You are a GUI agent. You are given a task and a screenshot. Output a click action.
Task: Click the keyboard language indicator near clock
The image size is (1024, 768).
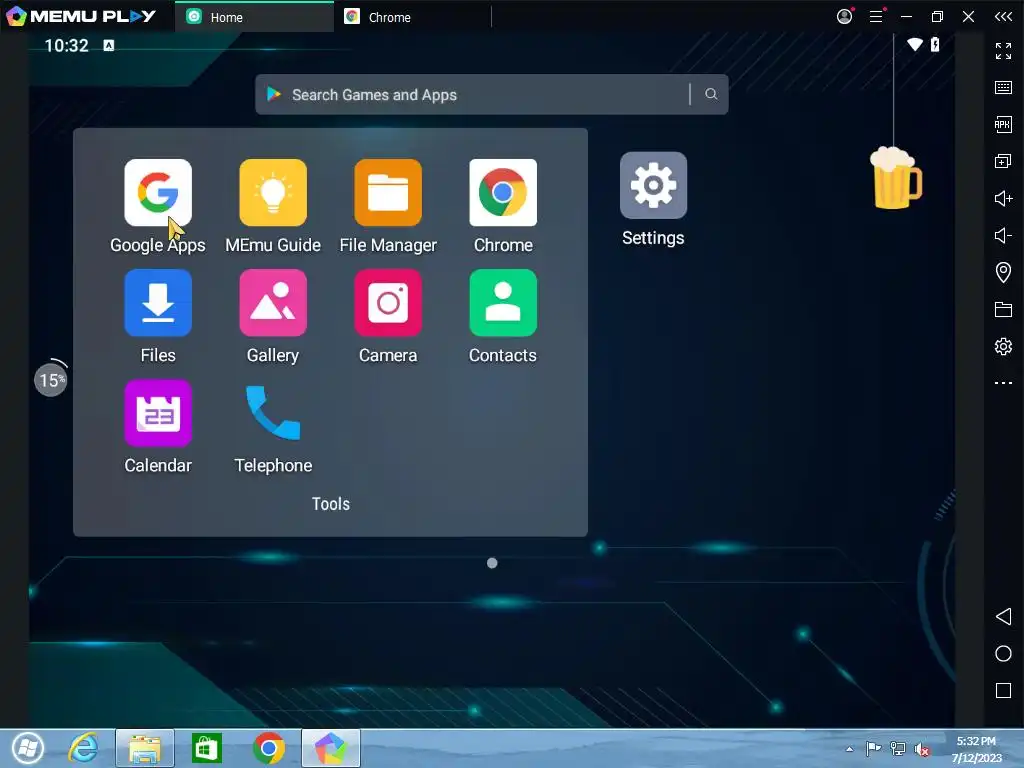[109, 45]
